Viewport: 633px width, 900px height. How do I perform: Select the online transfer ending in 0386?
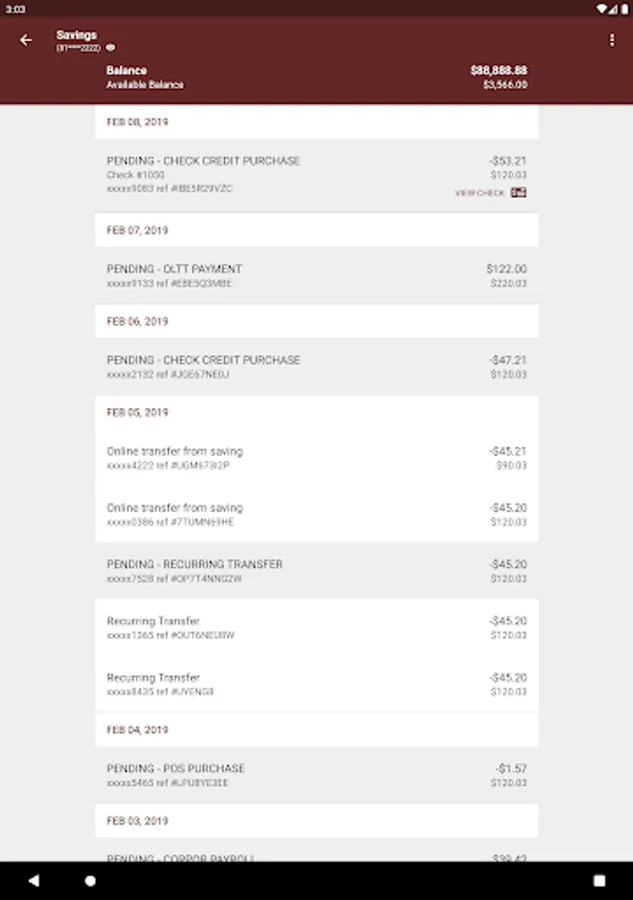[x=316, y=514]
